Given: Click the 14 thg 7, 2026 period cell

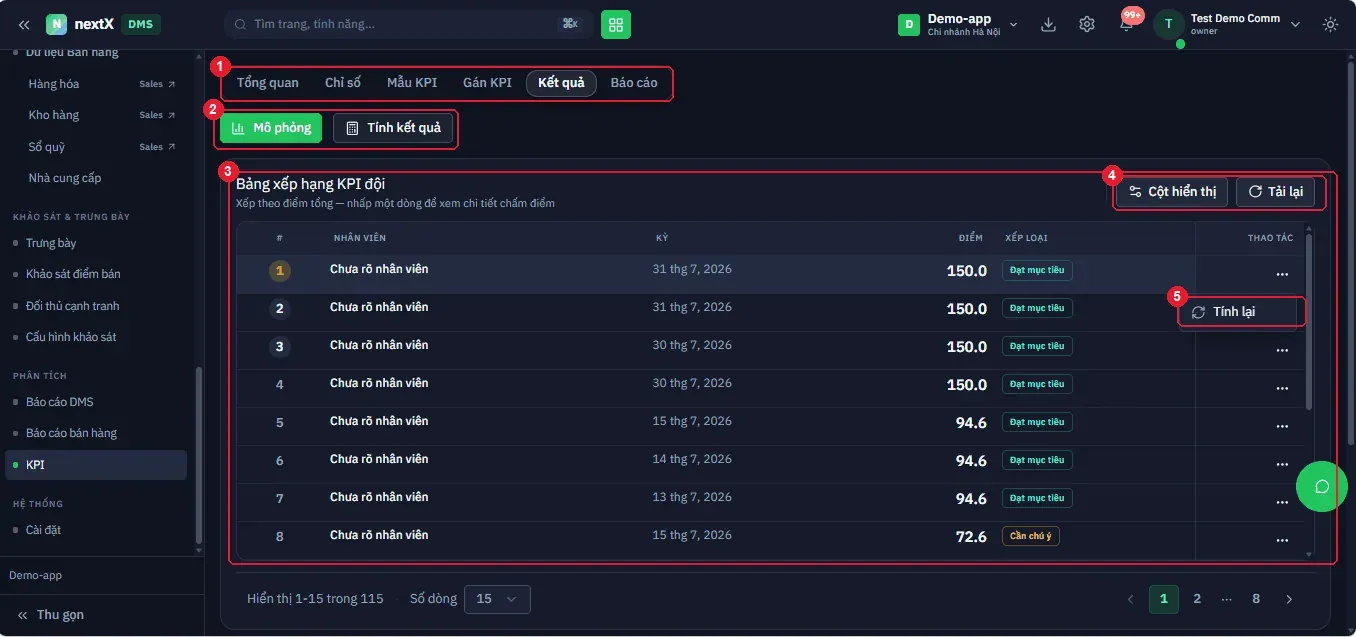Looking at the screenshot, I should (x=692, y=459).
